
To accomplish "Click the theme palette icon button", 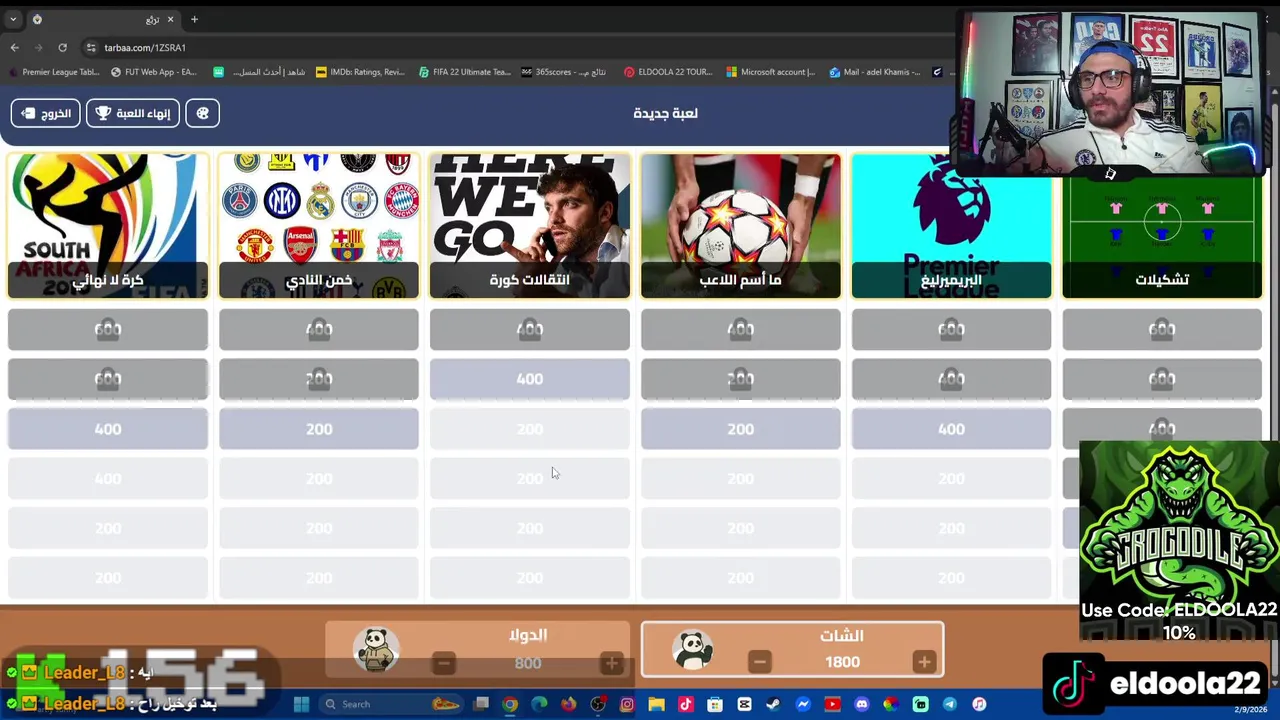I will 202,113.
